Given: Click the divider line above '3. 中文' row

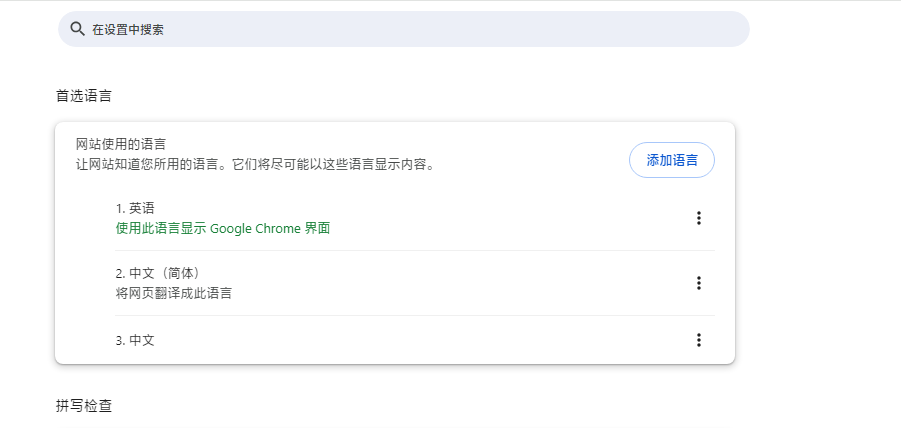Looking at the screenshot, I should 415,315.
